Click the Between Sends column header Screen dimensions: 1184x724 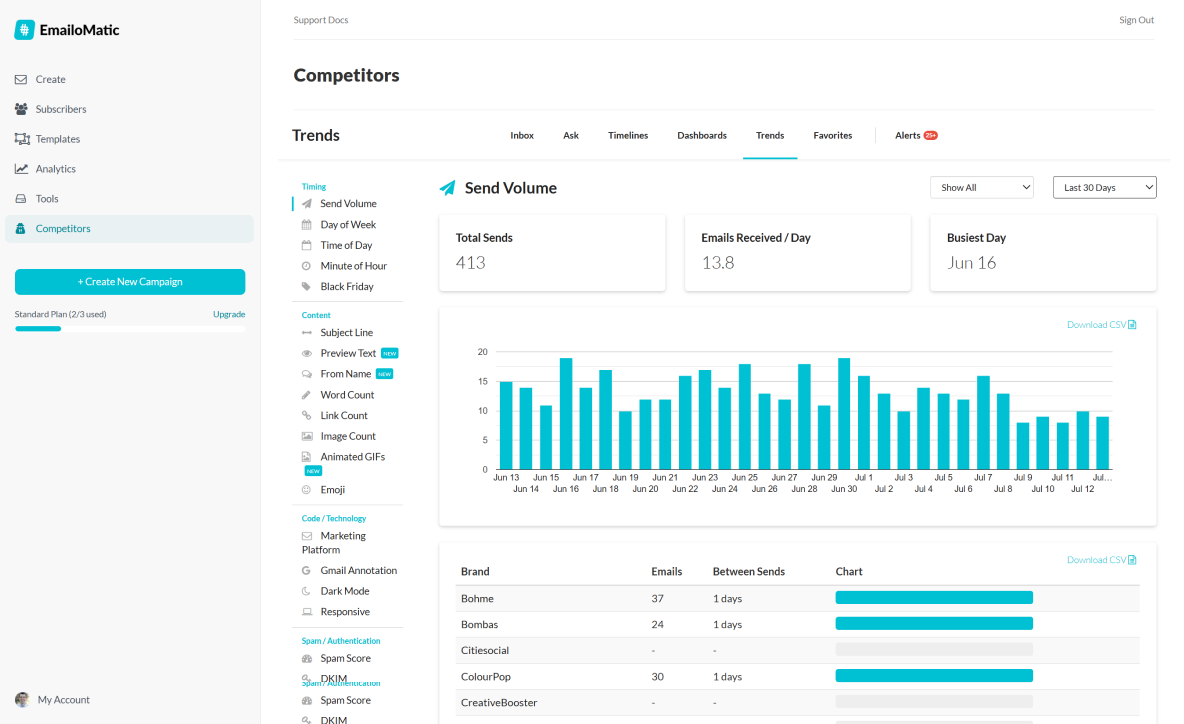coord(749,571)
